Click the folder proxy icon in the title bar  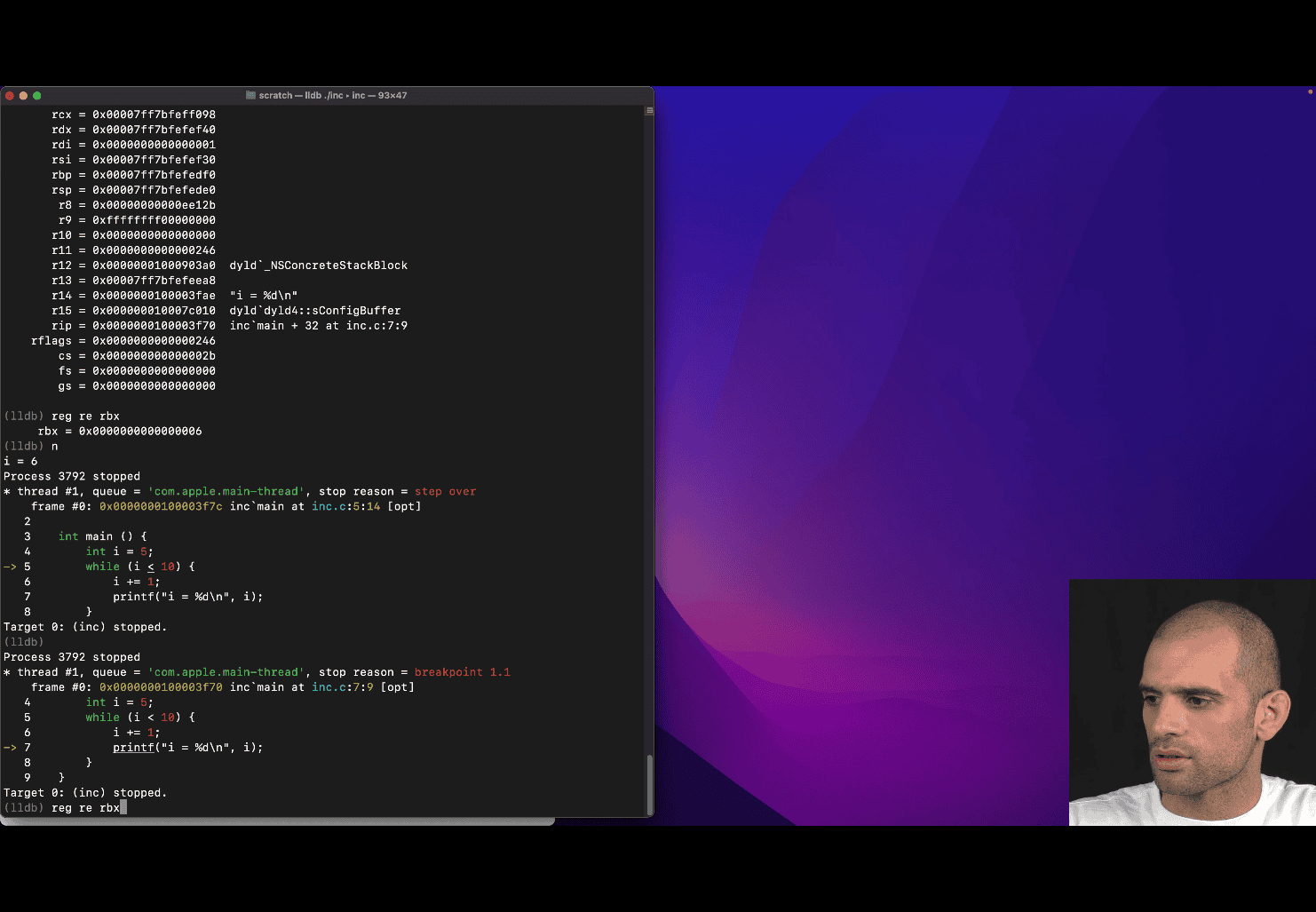[250, 95]
